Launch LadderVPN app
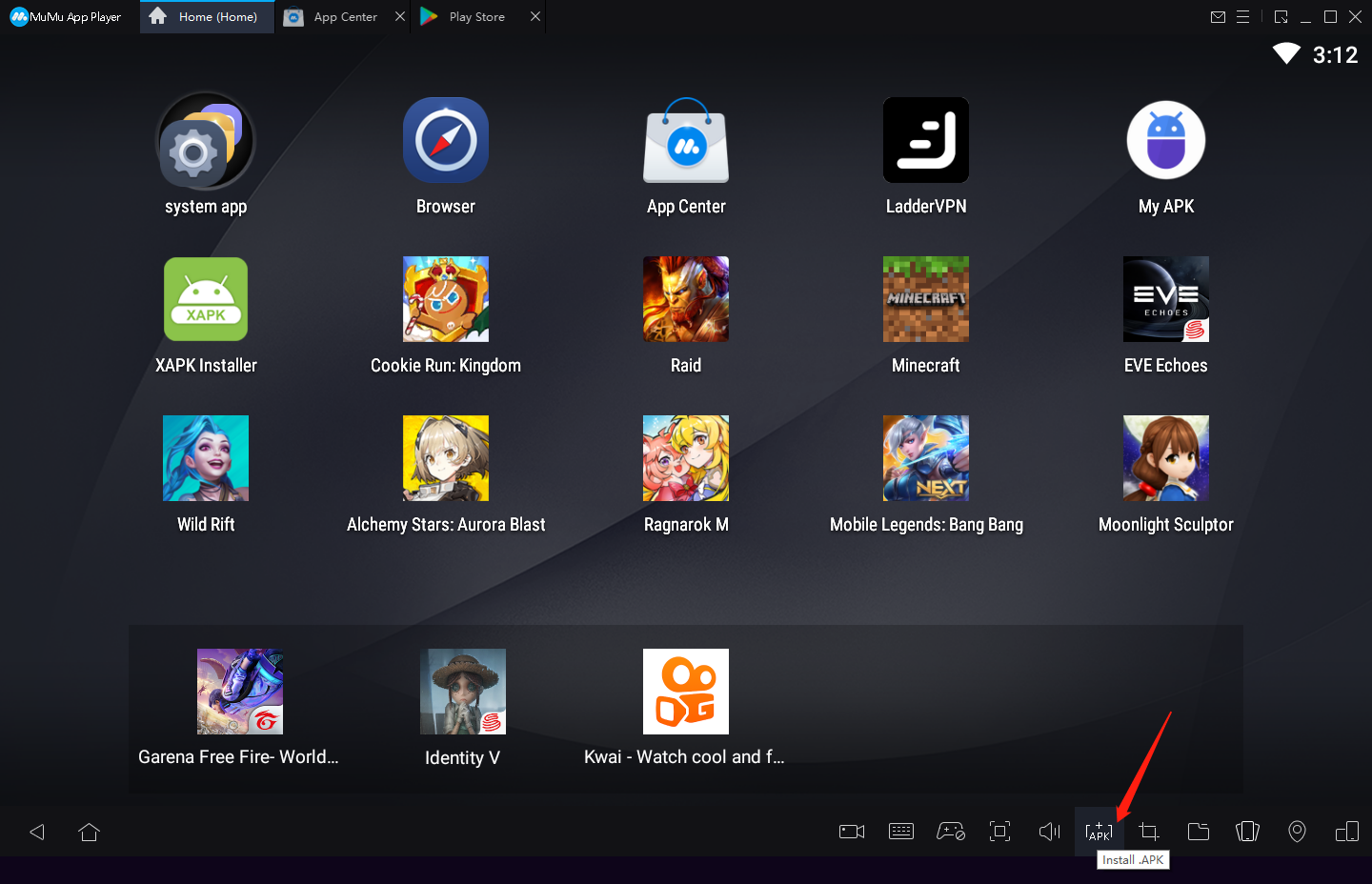Viewport: 1372px width, 884px height. click(926, 140)
